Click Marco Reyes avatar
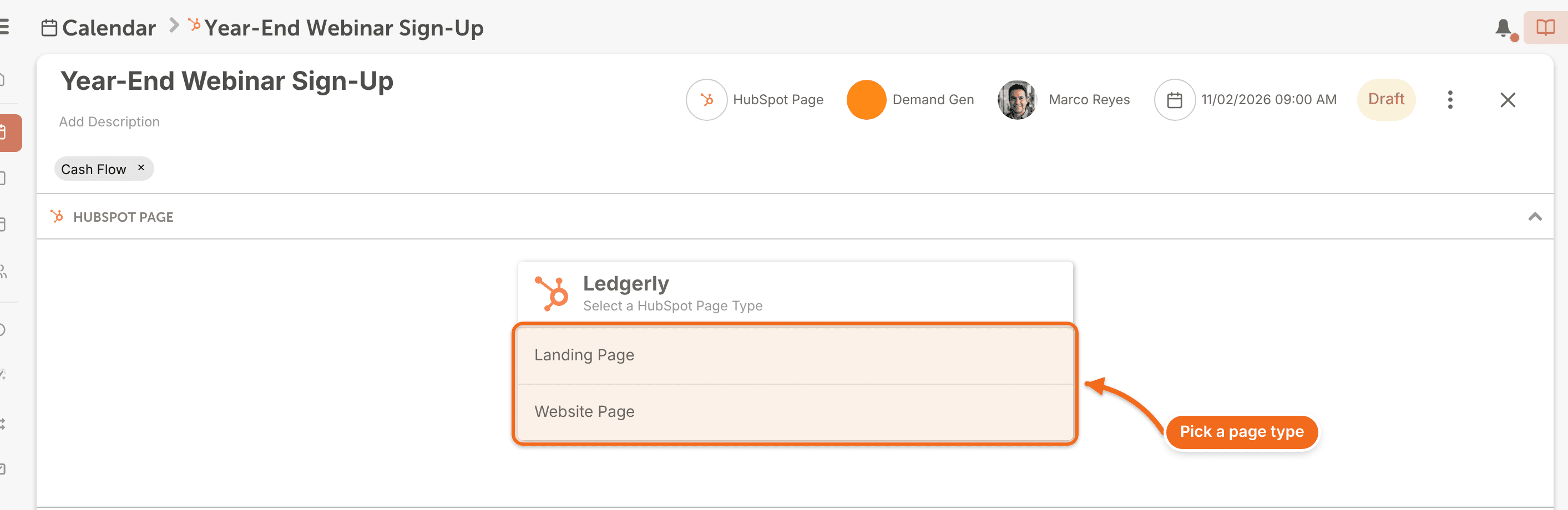Viewport: 1568px width, 510px height. pyautogui.click(x=1016, y=100)
